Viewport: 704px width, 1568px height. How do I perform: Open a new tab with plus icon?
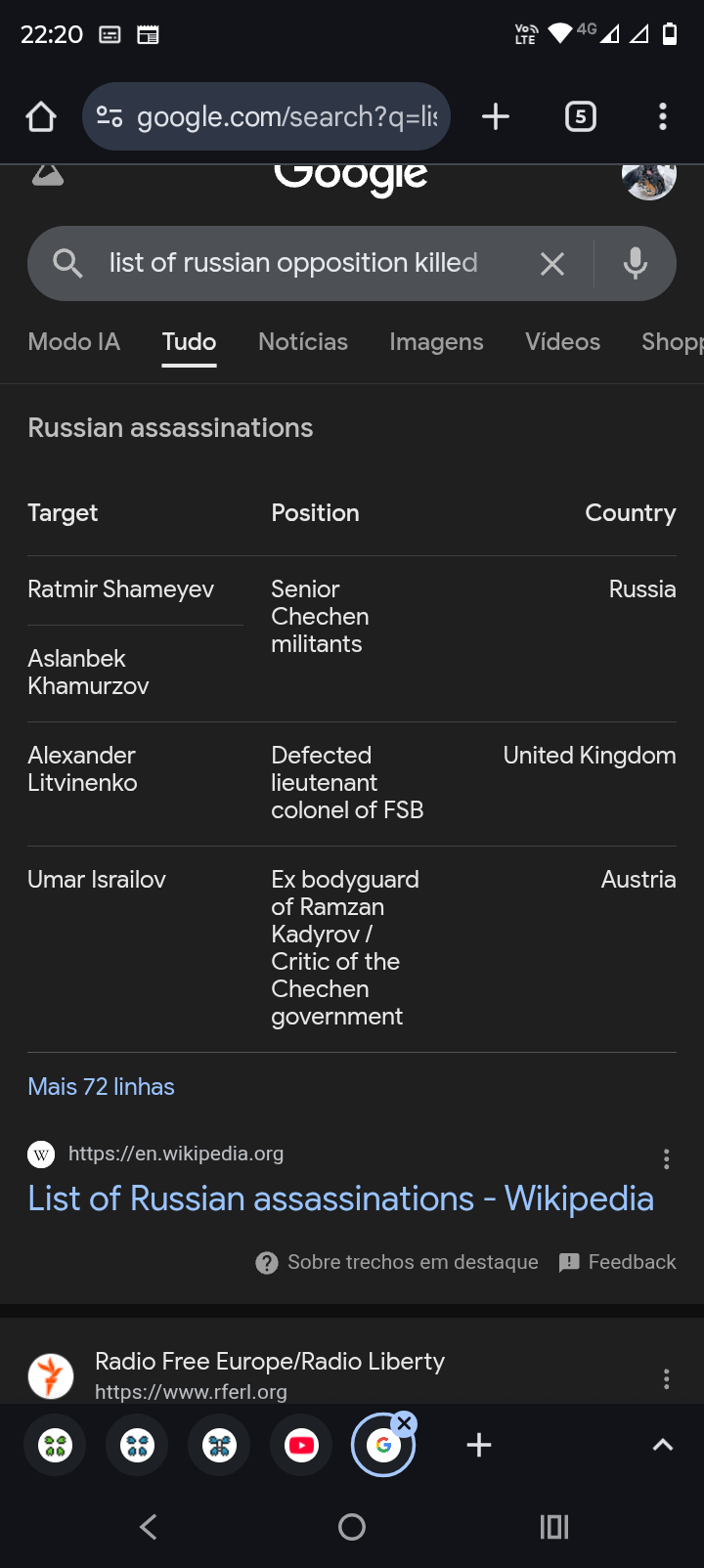pos(496,117)
